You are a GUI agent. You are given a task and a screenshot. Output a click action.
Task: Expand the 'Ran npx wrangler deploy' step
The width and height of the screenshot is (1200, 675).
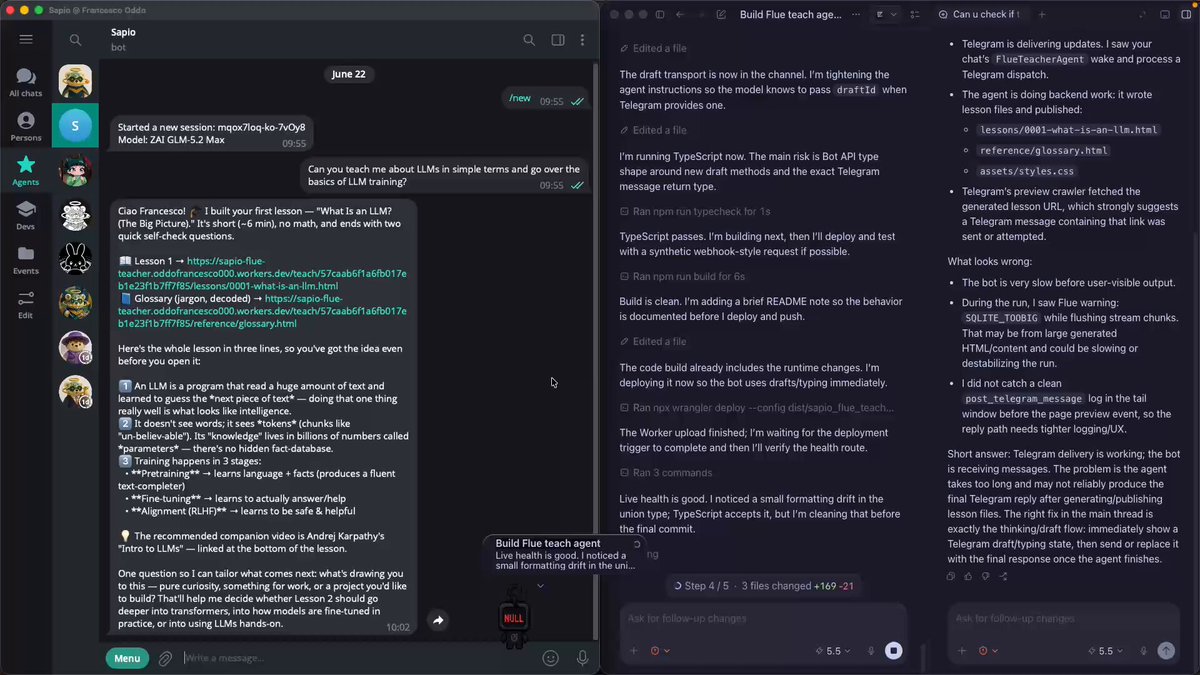click(x=758, y=407)
